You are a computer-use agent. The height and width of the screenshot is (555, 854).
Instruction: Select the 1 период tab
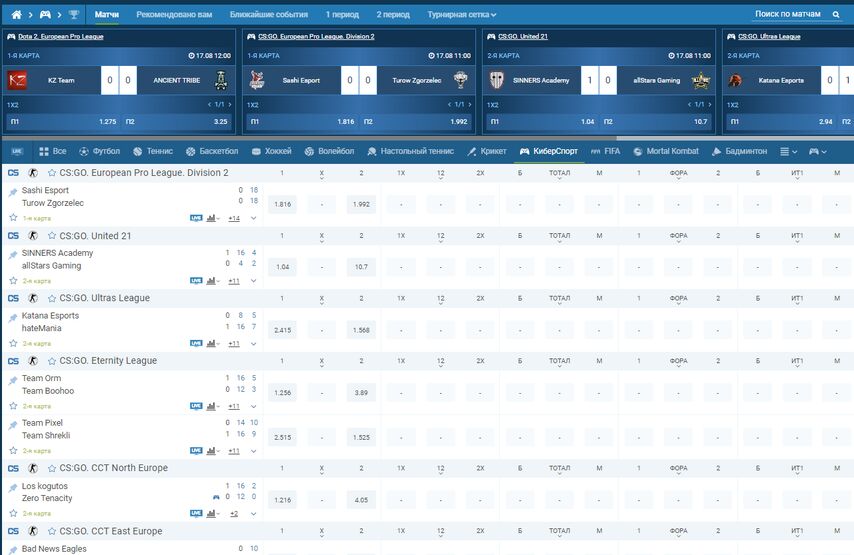coord(342,15)
